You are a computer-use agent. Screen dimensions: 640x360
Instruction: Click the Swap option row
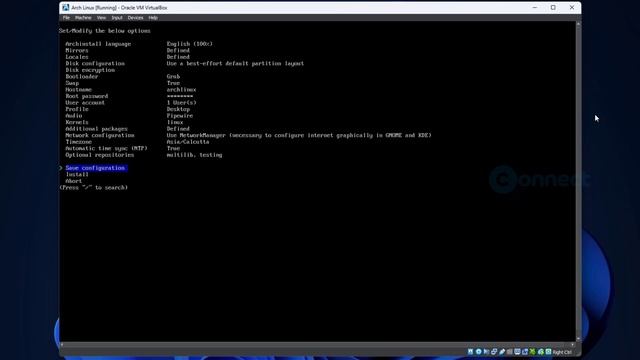click(122, 83)
